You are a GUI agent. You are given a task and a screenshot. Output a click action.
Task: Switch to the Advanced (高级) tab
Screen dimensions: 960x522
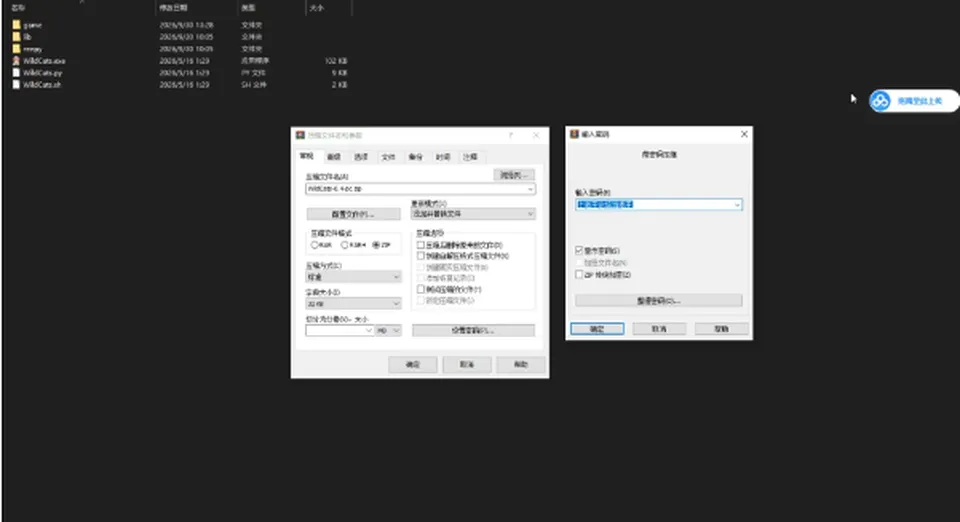click(334, 157)
